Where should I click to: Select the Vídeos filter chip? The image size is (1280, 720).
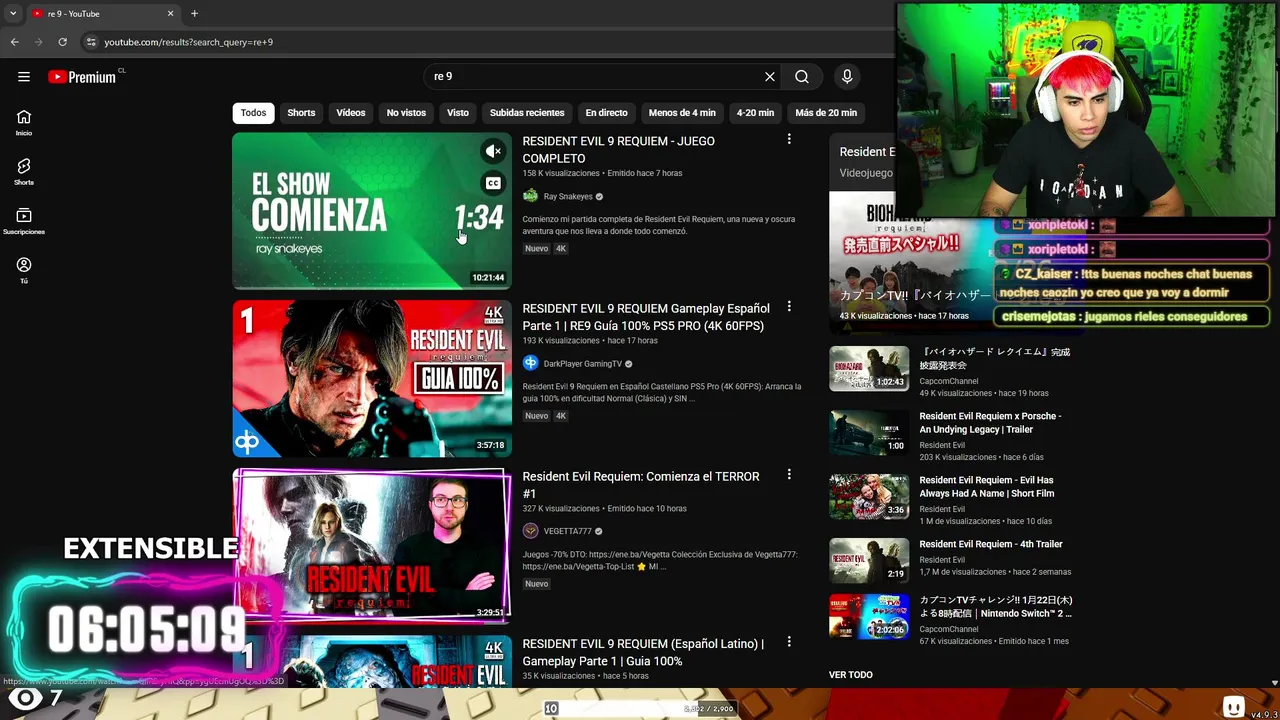tap(351, 113)
